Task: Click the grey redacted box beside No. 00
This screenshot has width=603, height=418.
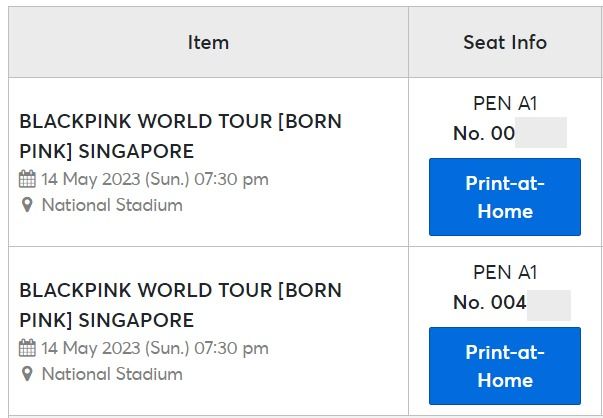Action: click(x=541, y=133)
